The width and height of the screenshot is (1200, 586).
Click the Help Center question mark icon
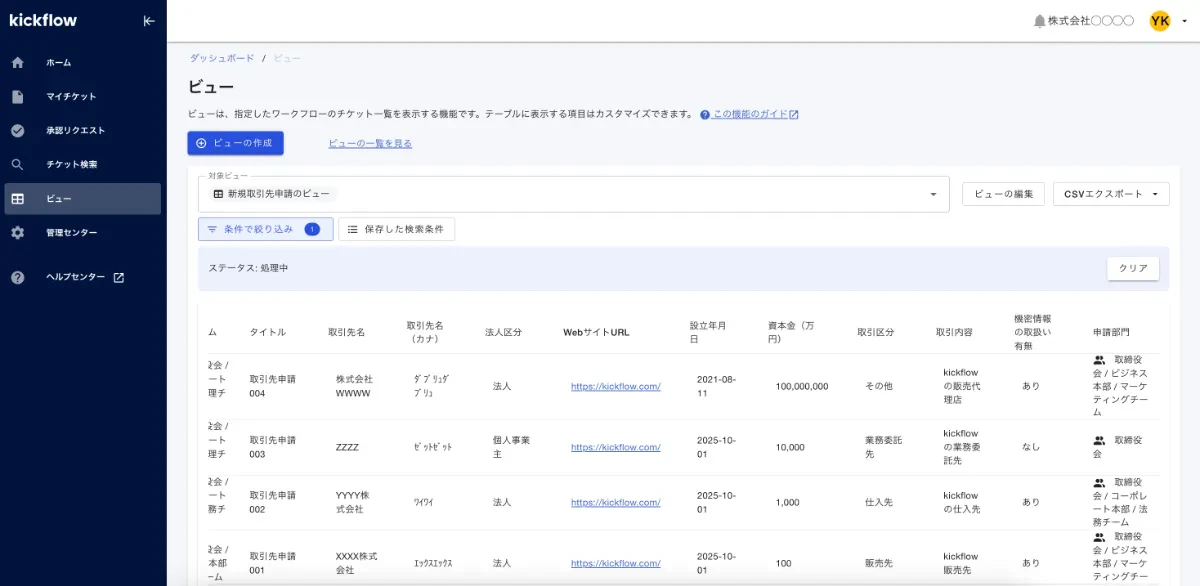18,277
